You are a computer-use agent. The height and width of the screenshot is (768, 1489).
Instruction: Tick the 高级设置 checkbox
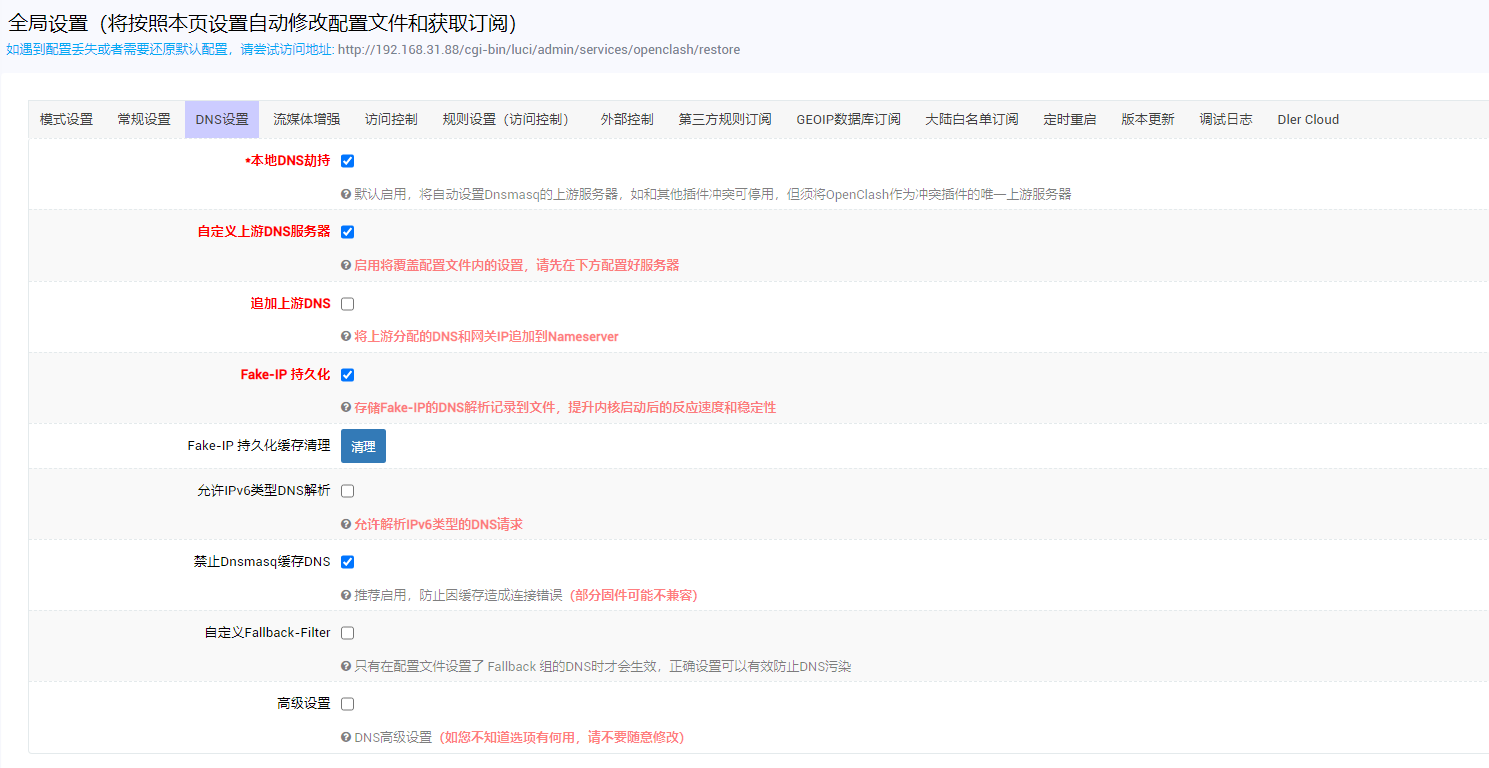[x=347, y=703]
